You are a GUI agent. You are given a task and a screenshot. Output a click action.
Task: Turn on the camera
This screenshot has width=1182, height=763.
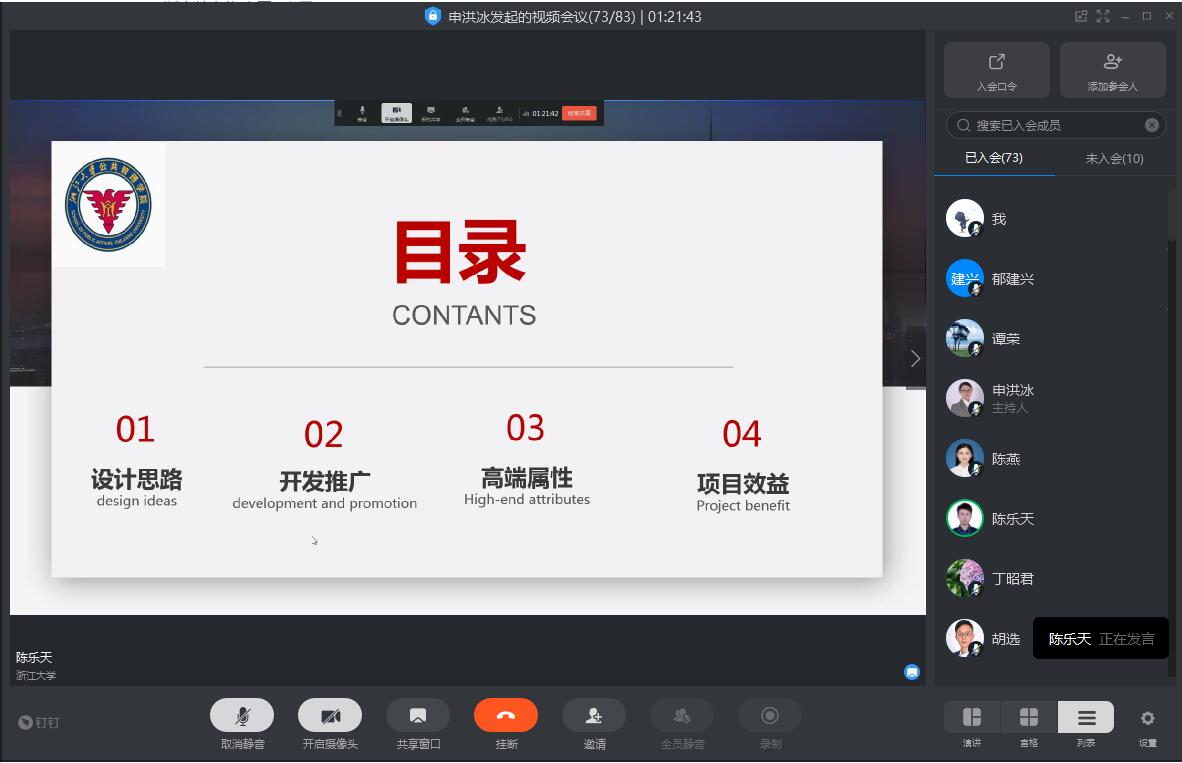click(x=330, y=715)
